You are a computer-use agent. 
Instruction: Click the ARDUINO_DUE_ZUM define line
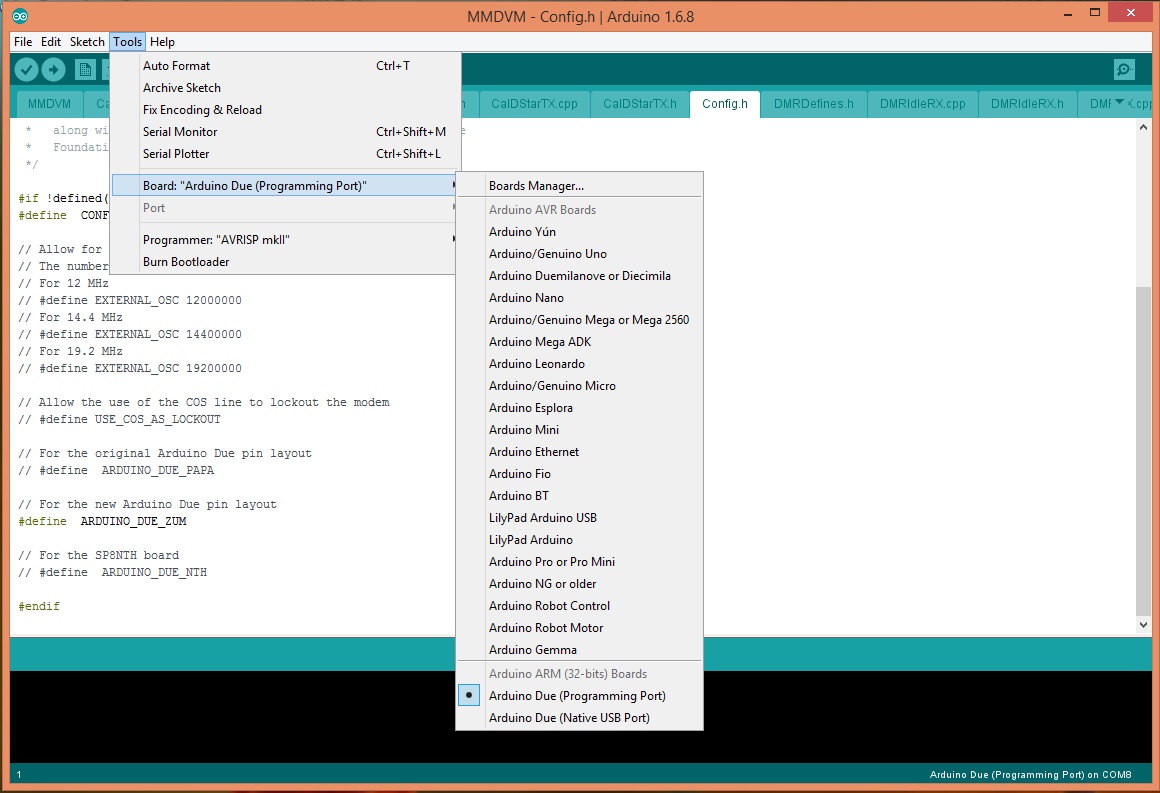(102, 522)
